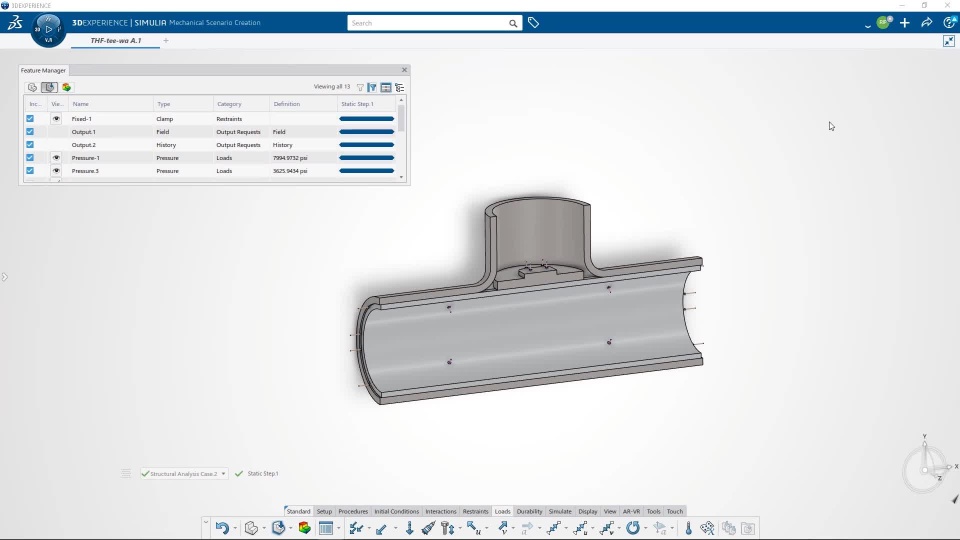The image size is (960, 540).
Task: Open the THF-tee-wa A.1 document tab
Action: point(116,40)
